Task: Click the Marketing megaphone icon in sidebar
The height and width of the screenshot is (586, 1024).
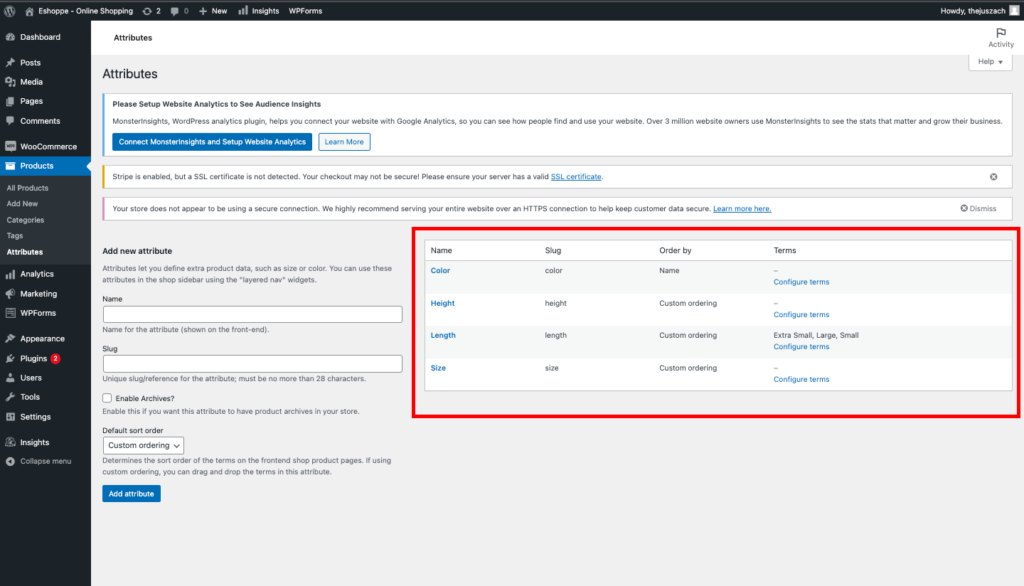Action: coord(10,294)
